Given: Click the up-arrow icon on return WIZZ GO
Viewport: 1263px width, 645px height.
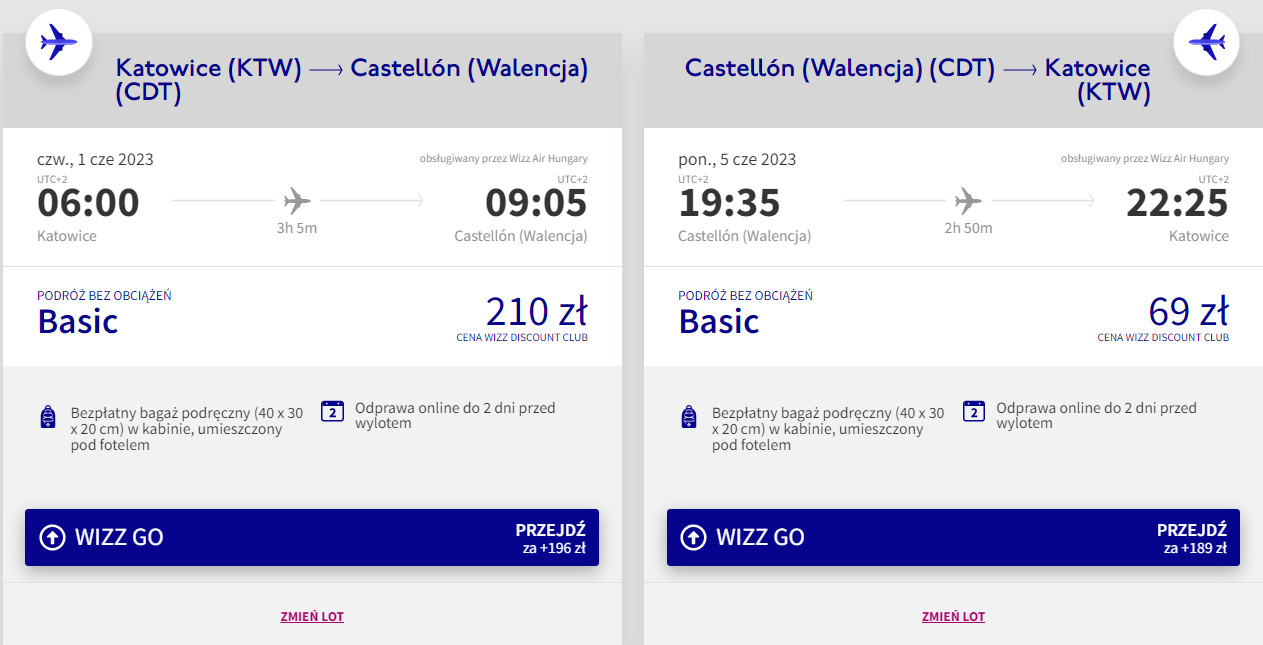Looking at the screenshot, I should [x=693, y=537].
